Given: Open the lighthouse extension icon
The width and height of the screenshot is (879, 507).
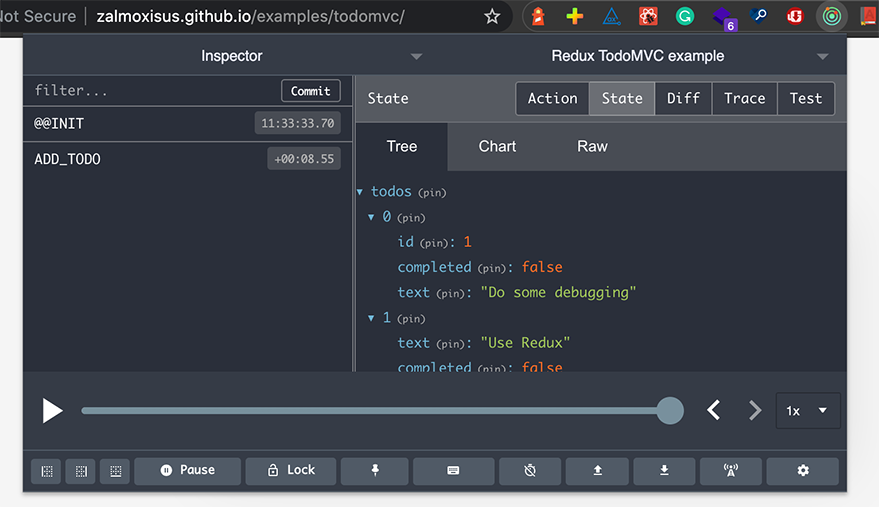Looking at the screenshot, I should click(x=538, y=16).
